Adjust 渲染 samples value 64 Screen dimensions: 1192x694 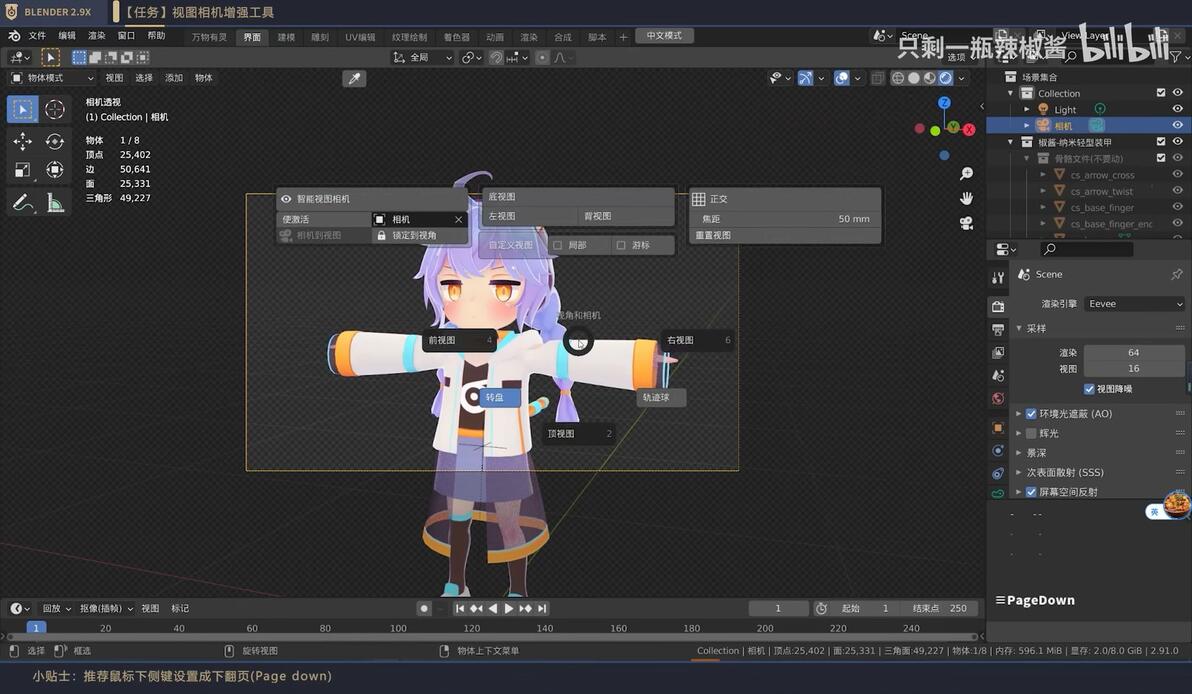[1133, 353]
